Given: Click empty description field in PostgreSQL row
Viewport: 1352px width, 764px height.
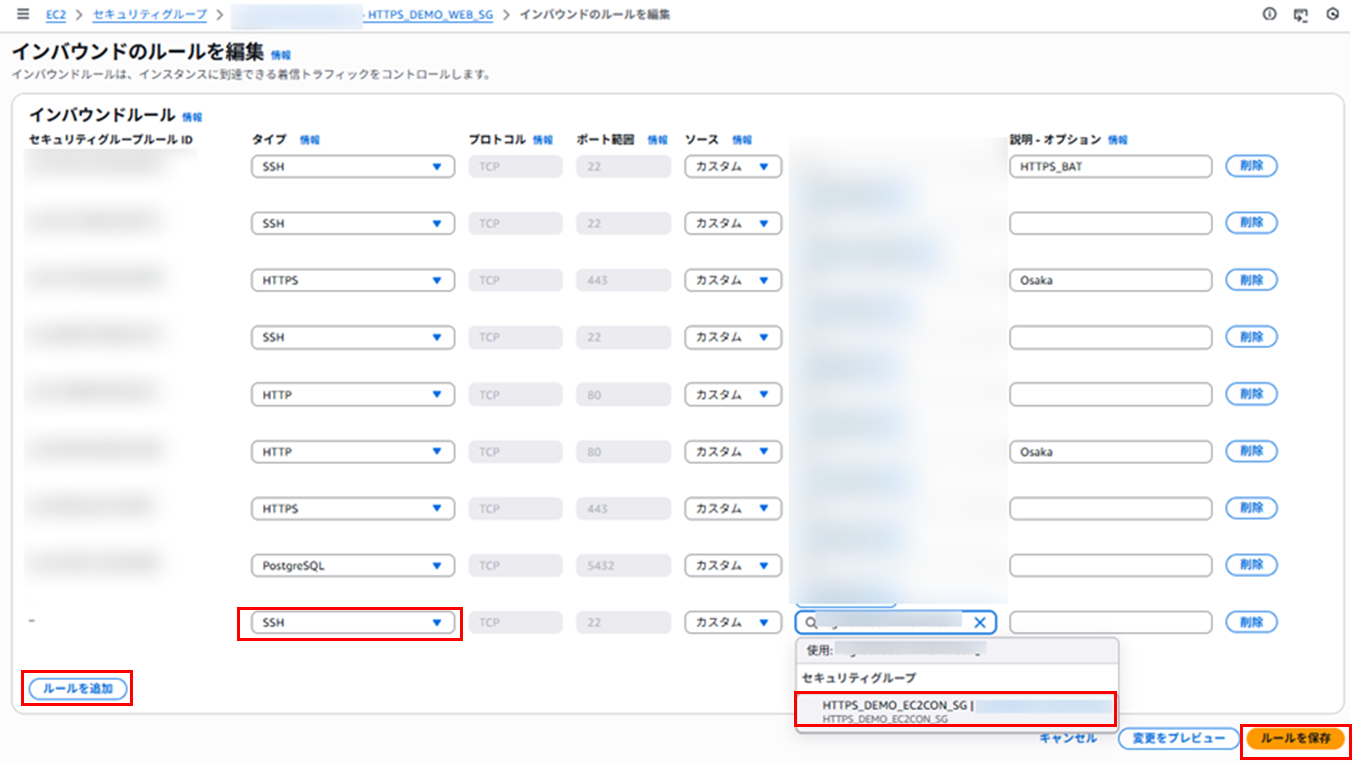Looking at the screenshot, I should click(x=1111, y=566).
